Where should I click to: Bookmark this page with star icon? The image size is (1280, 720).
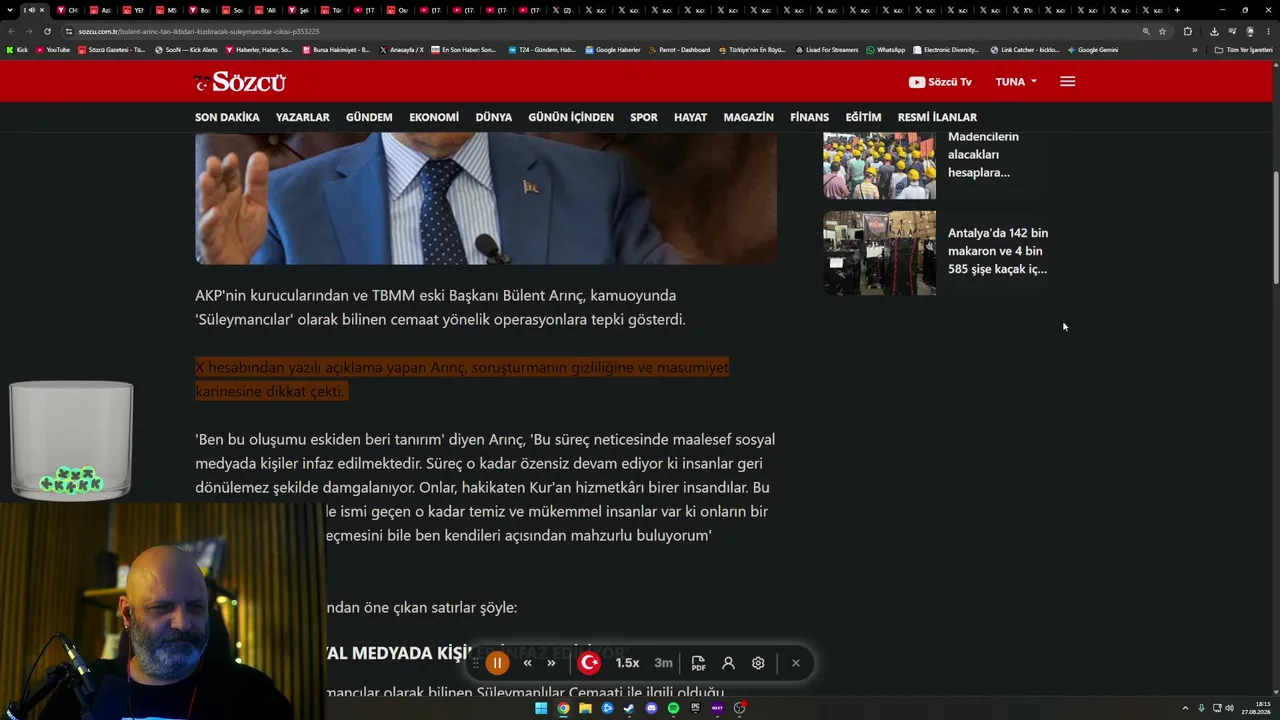(x=1162, y=31)
